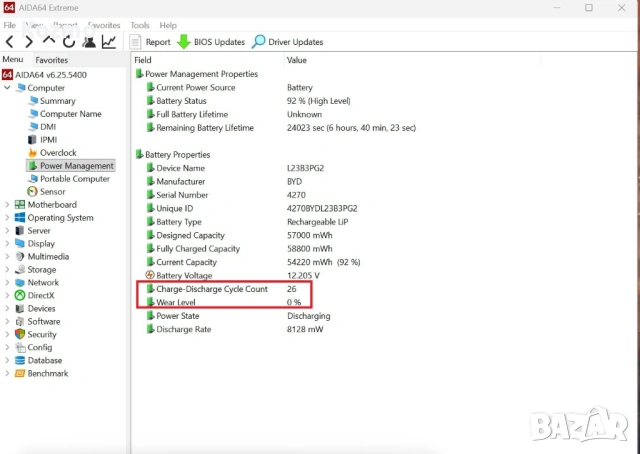The image size is (640, 454).
Task: Select the Fully Charged Capacity row
Action: click(239, 249)
